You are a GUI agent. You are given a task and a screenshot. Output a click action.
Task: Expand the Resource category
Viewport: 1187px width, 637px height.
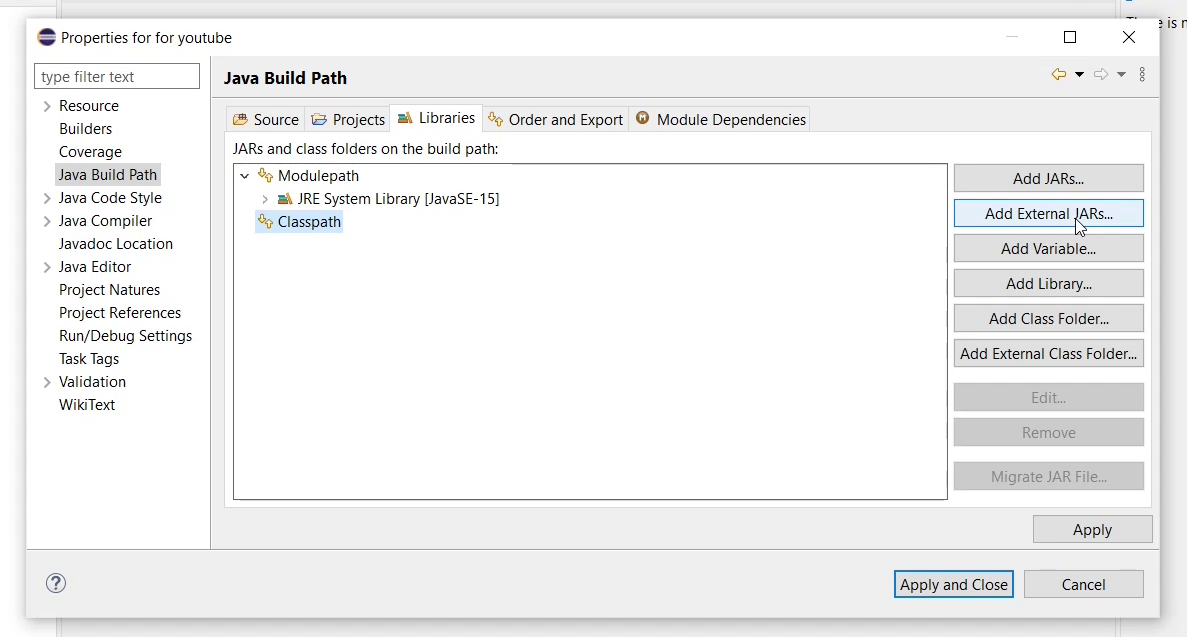47,106
